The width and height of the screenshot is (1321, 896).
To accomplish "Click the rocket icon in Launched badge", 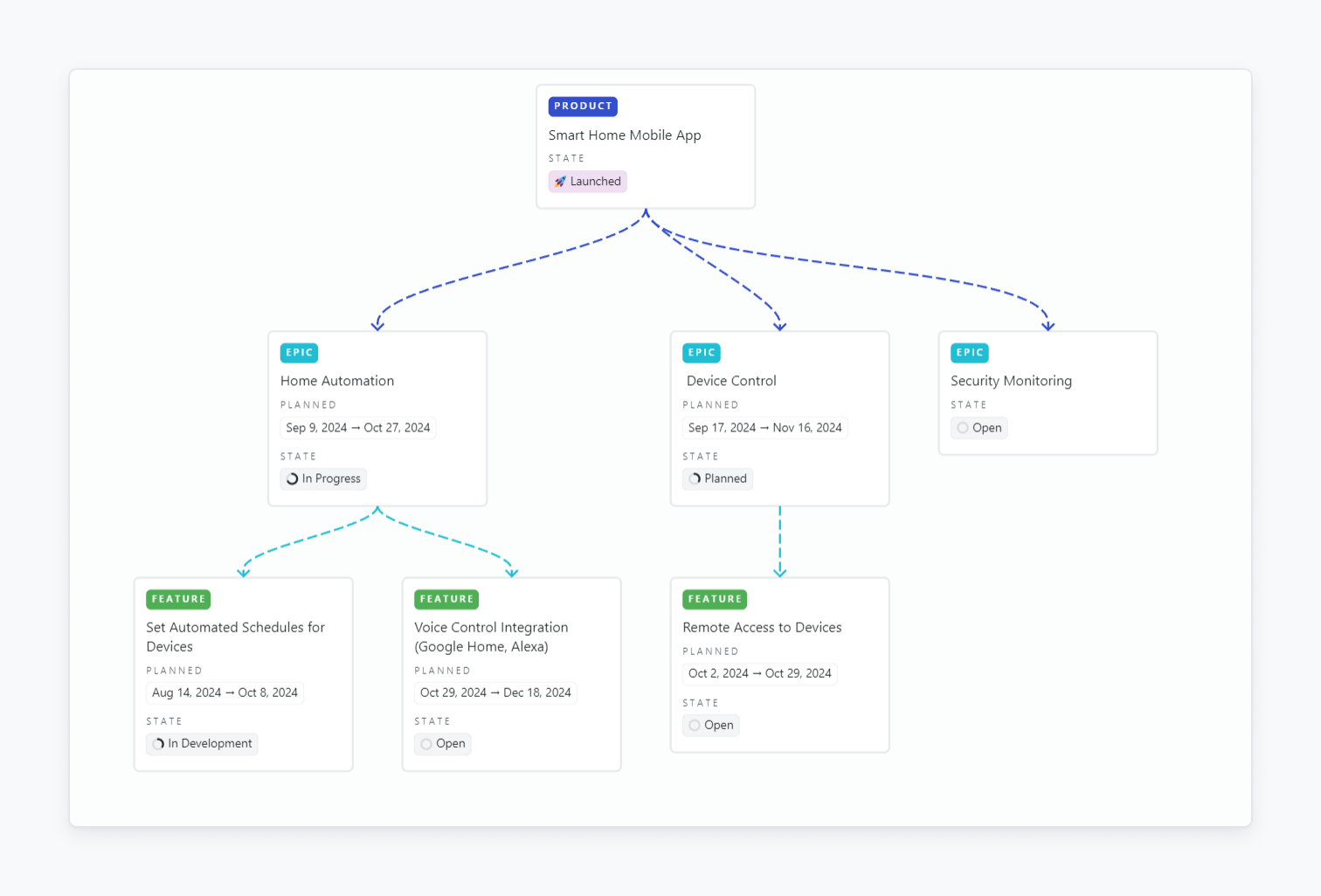I will click(x=560, y=182).
